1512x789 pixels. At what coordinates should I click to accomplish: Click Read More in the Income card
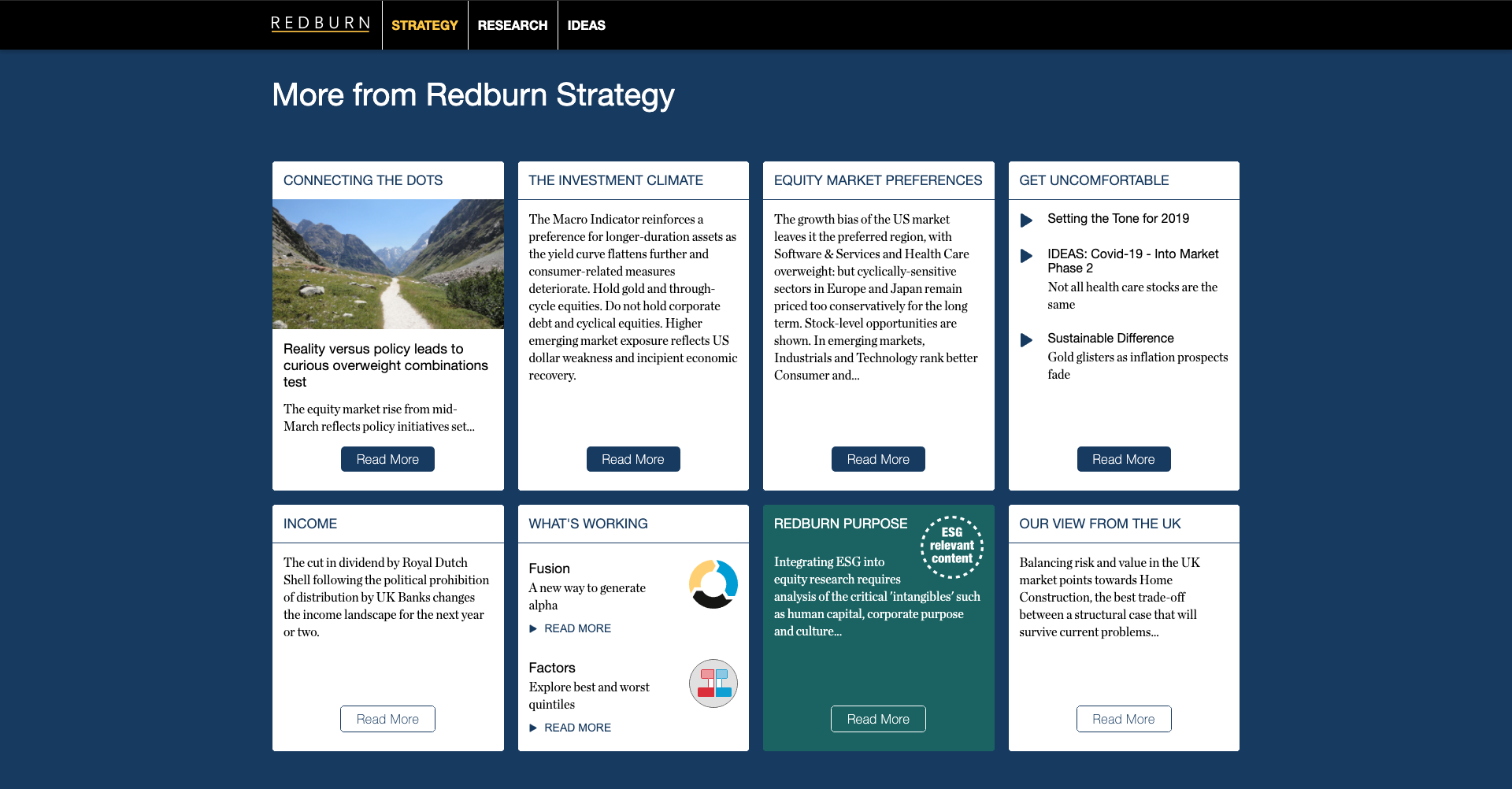pyautogui.click(x=387, y=719)
